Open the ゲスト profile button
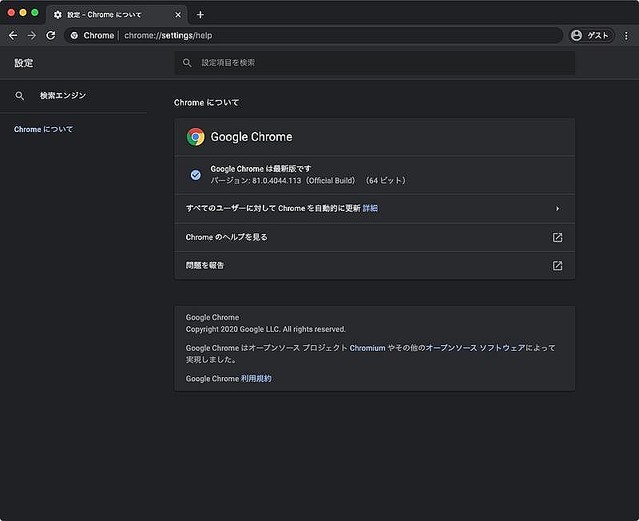The height and width of the screenshot is (521, 639). pos(591,35)
